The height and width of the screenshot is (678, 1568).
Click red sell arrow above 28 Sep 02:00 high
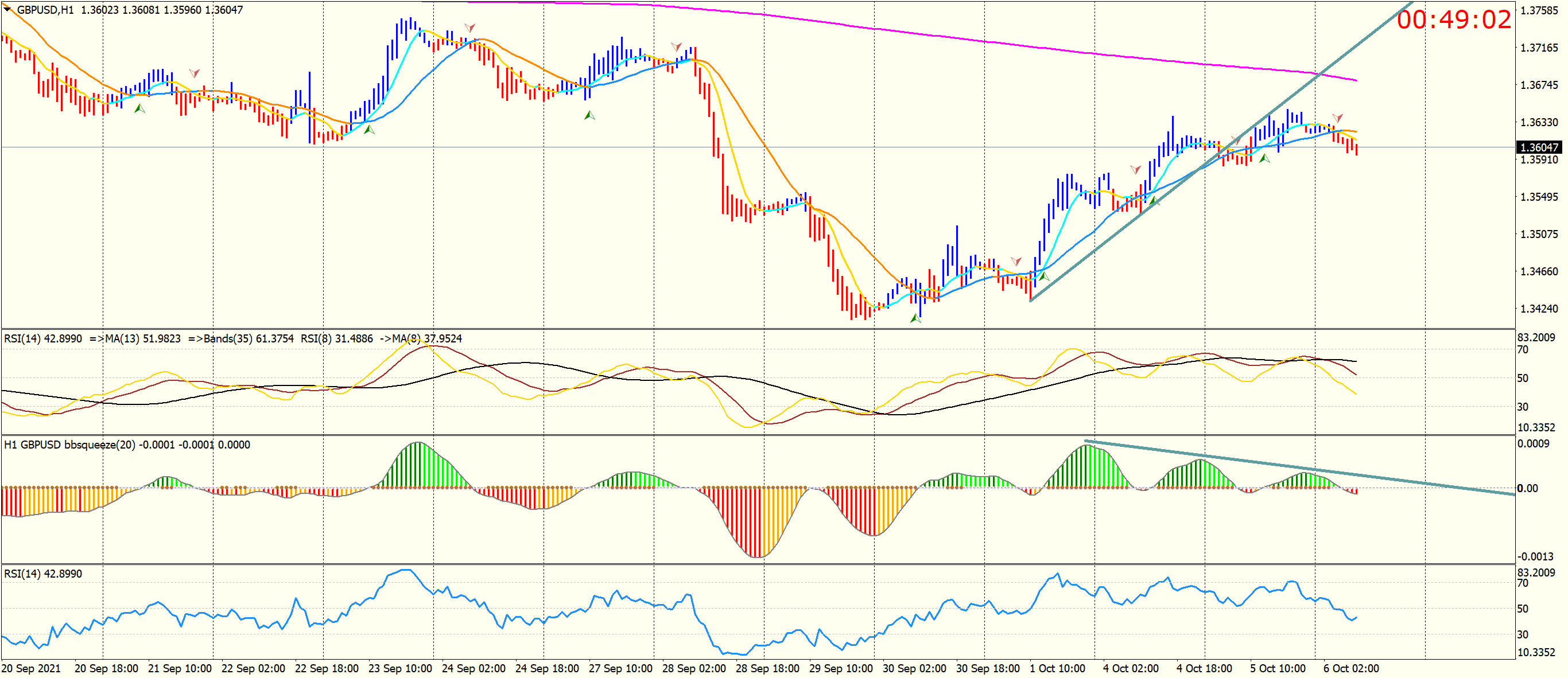[x=676, y=47]
